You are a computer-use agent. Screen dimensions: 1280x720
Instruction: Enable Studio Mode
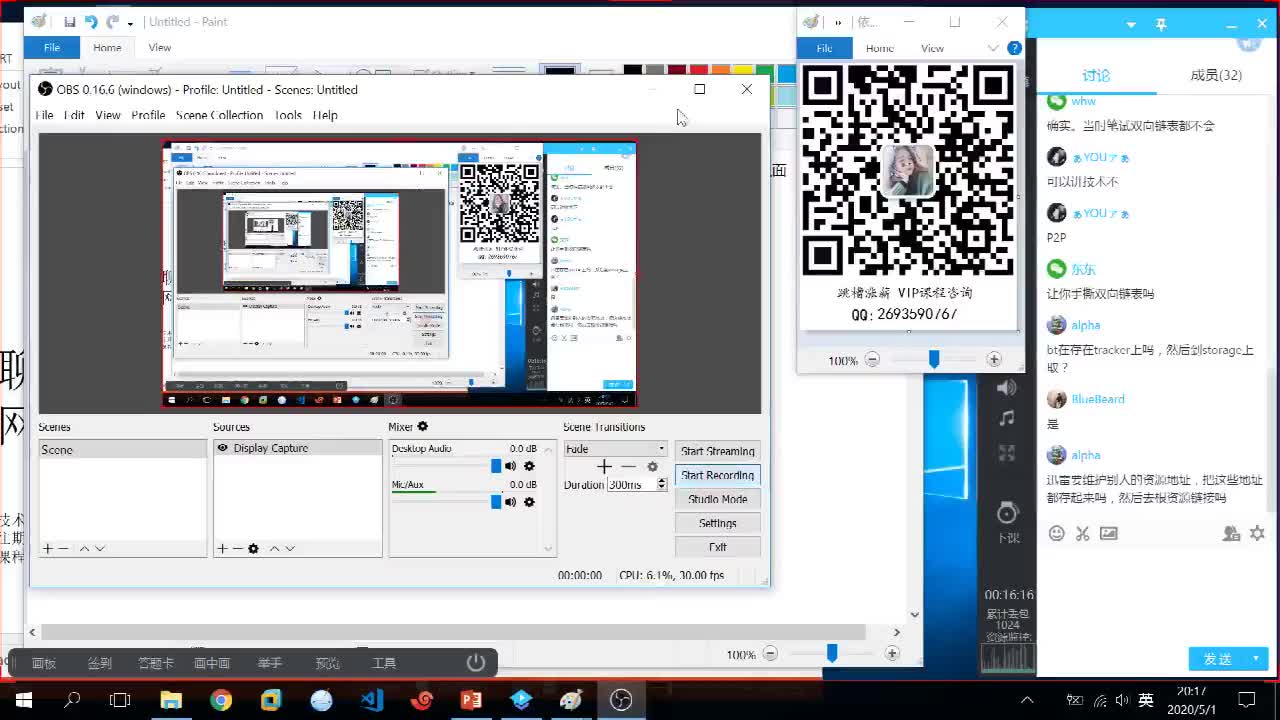pos(718,499)
